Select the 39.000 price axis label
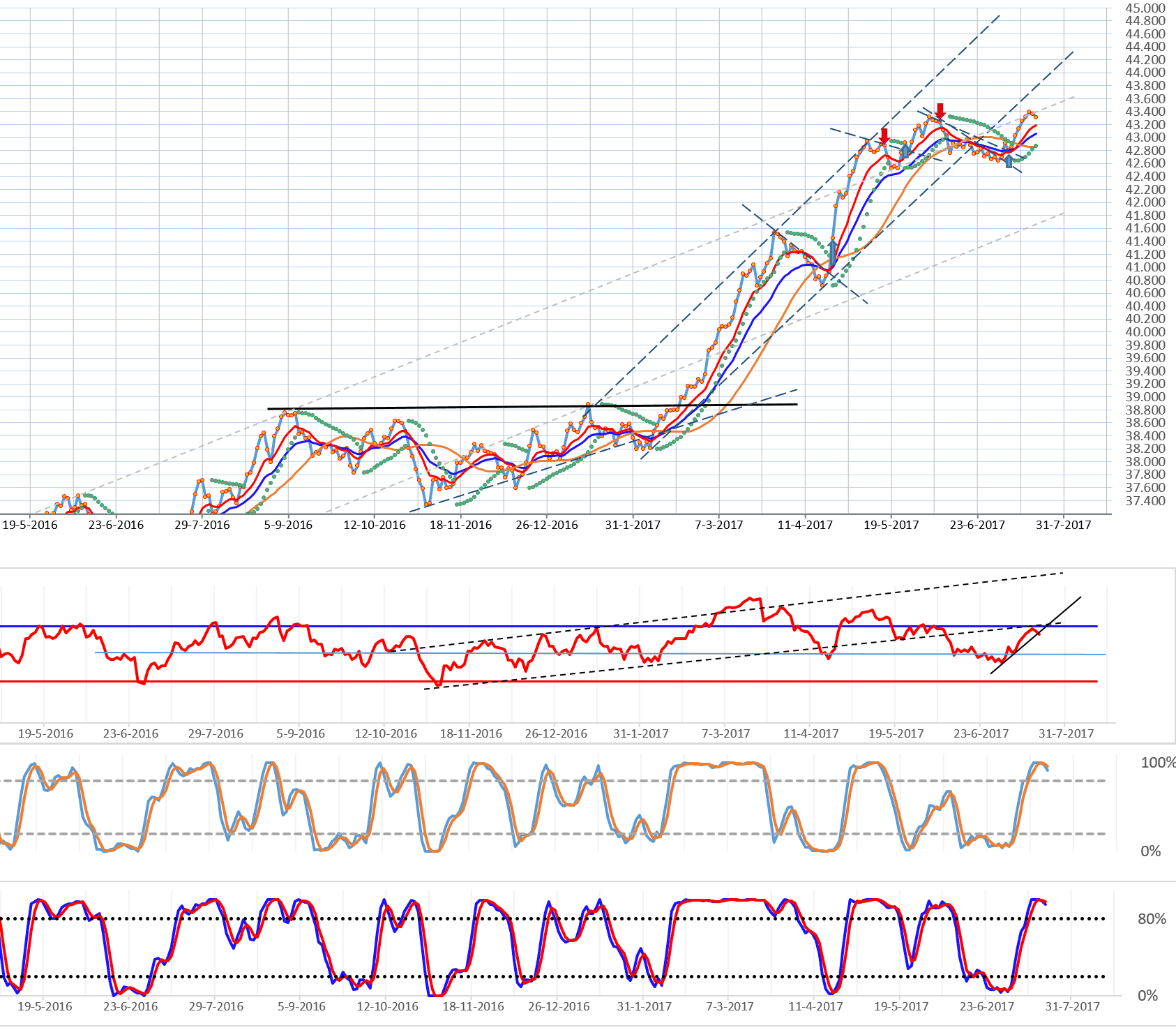The image size is (1176, 1030). pyautogui.click(x=1145, y=397)
